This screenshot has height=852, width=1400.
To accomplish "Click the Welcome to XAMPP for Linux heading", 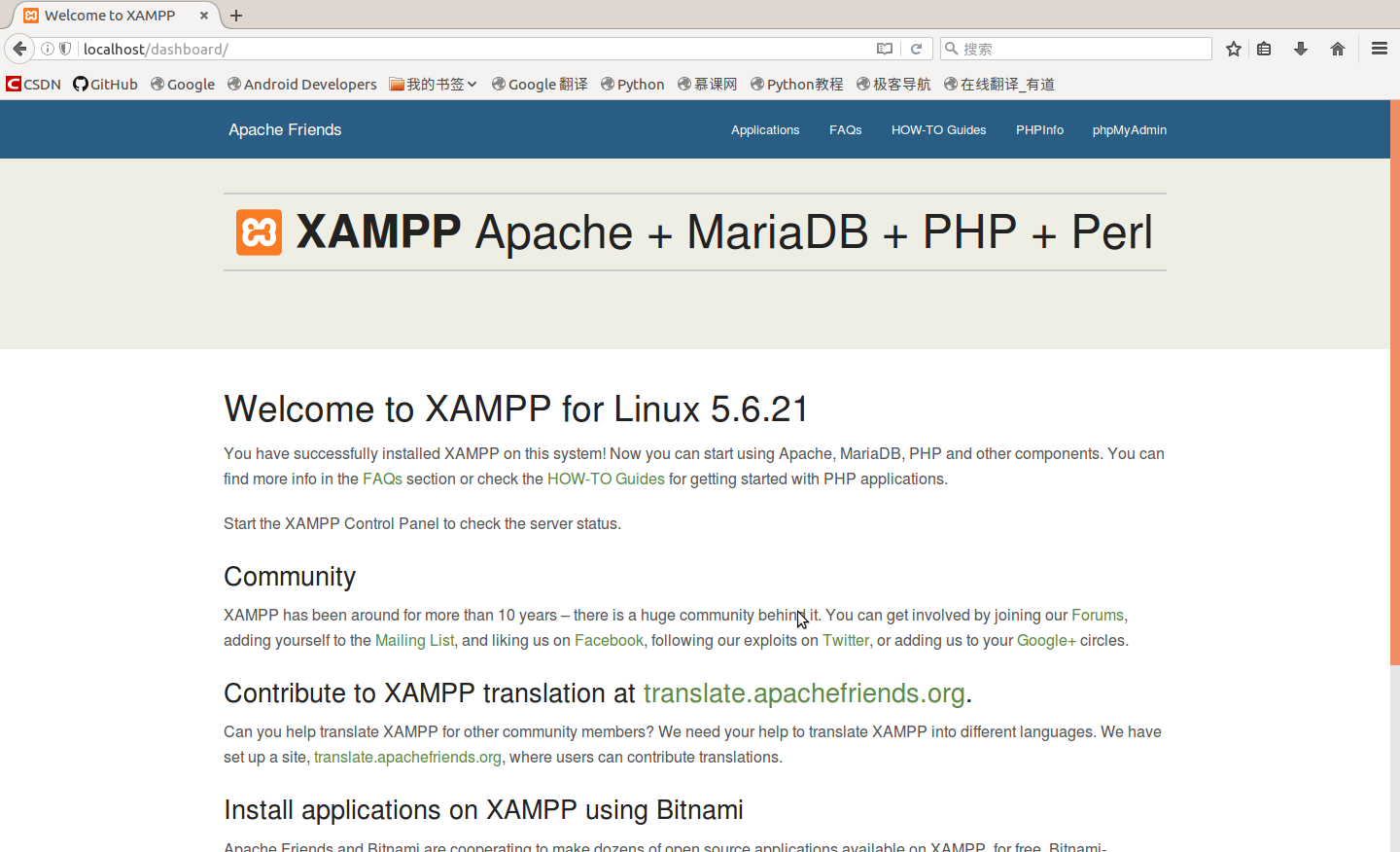I will pos(516,409).
